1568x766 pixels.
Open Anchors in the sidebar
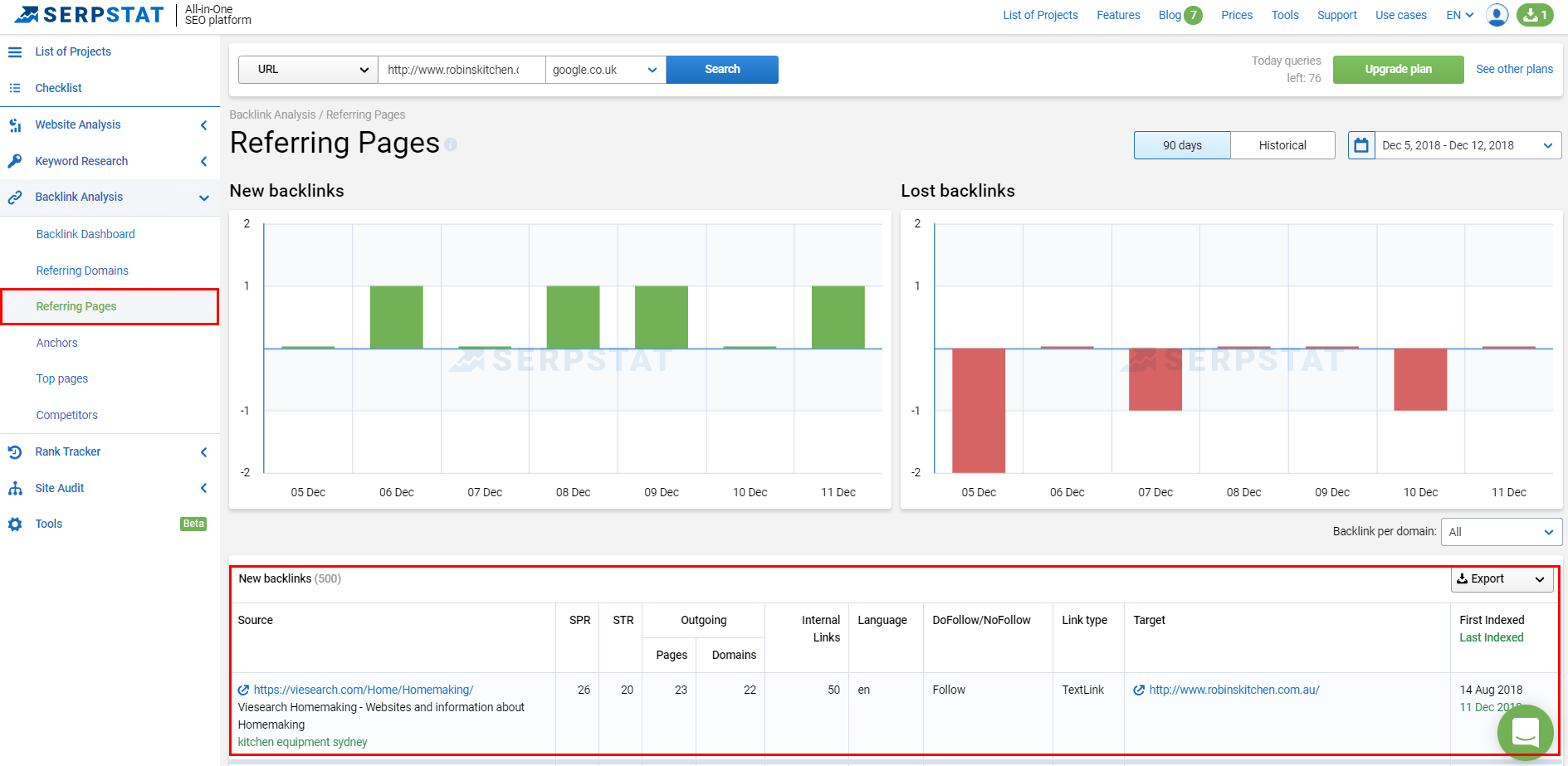[x=56, y=343]
